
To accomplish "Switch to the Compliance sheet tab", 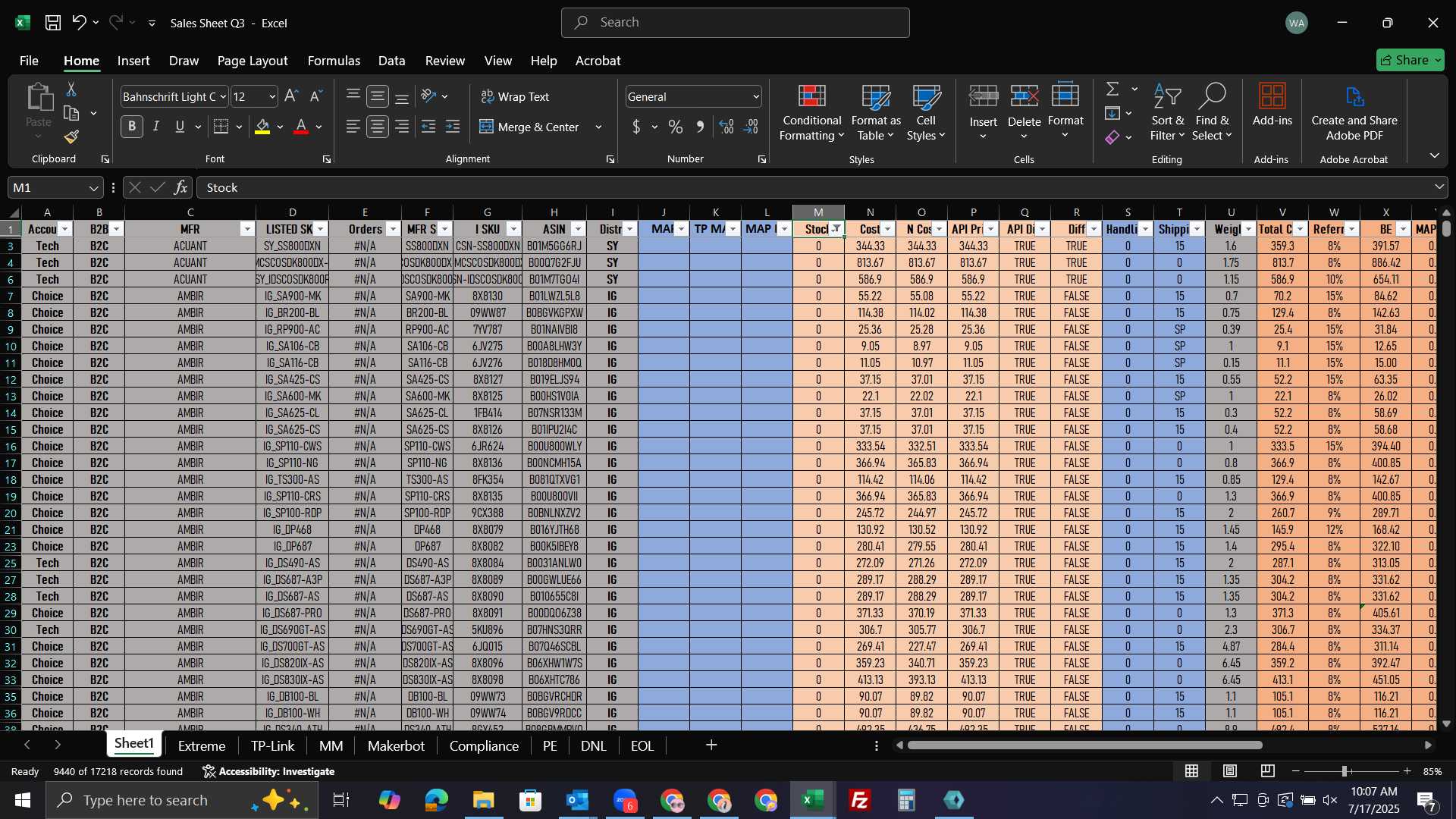I will pos(484,745).
